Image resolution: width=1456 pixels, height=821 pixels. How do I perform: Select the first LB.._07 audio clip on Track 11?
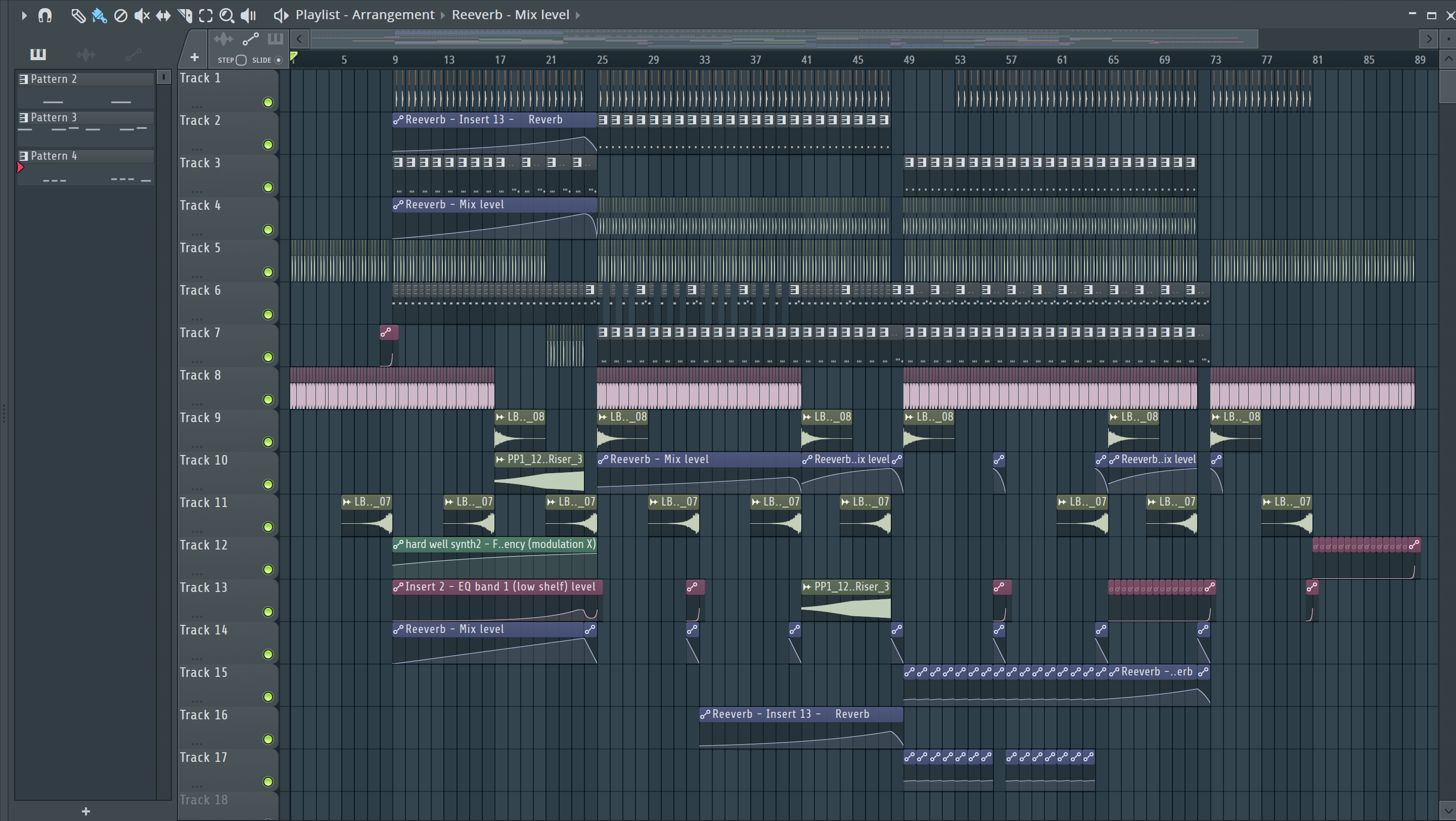[367, 515]
